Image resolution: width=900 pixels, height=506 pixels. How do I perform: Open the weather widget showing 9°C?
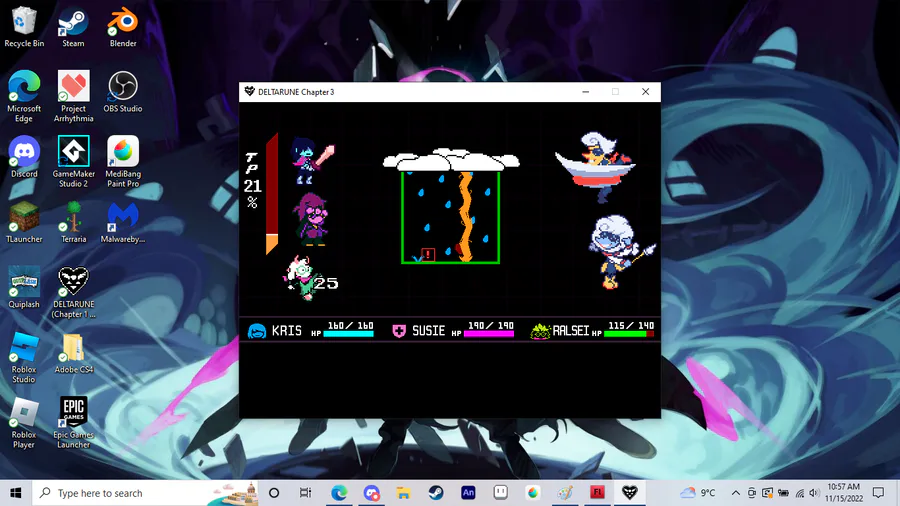697,493
